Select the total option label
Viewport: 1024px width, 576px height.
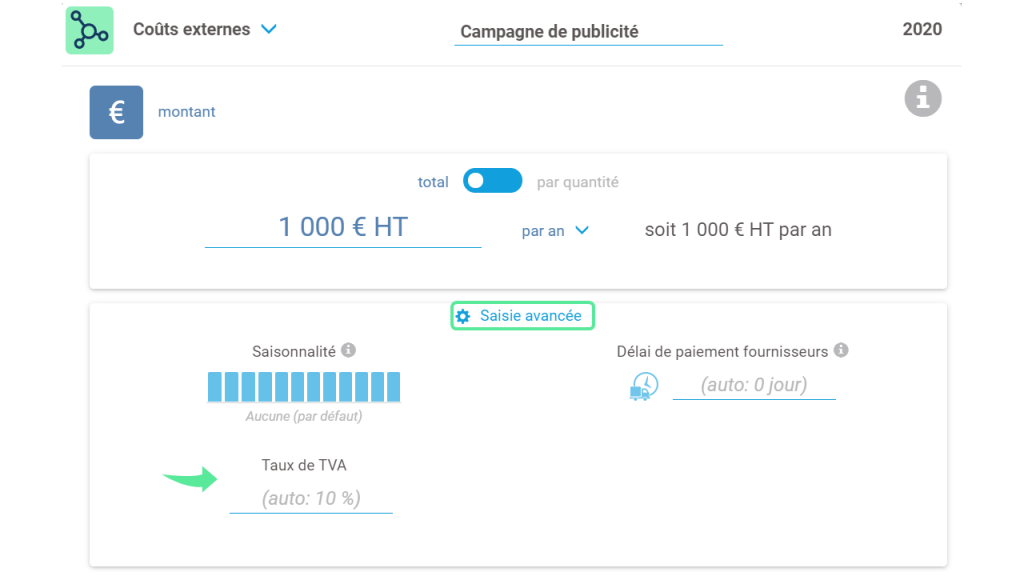[x=433, y=182]
